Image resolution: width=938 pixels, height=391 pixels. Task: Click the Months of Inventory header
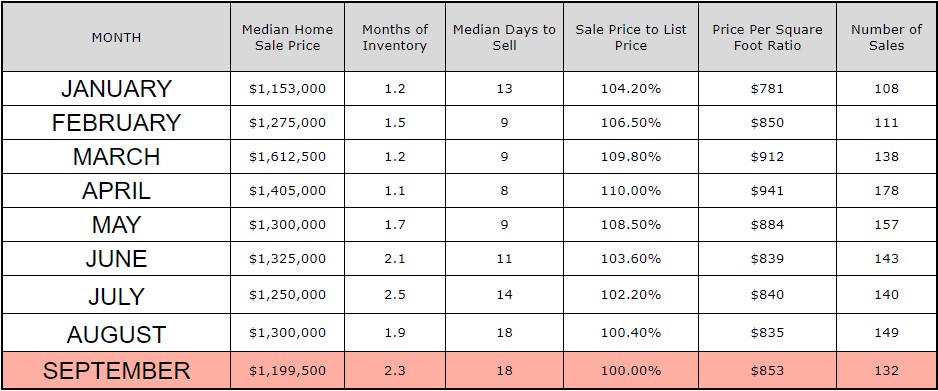click(x=395, y=37)
